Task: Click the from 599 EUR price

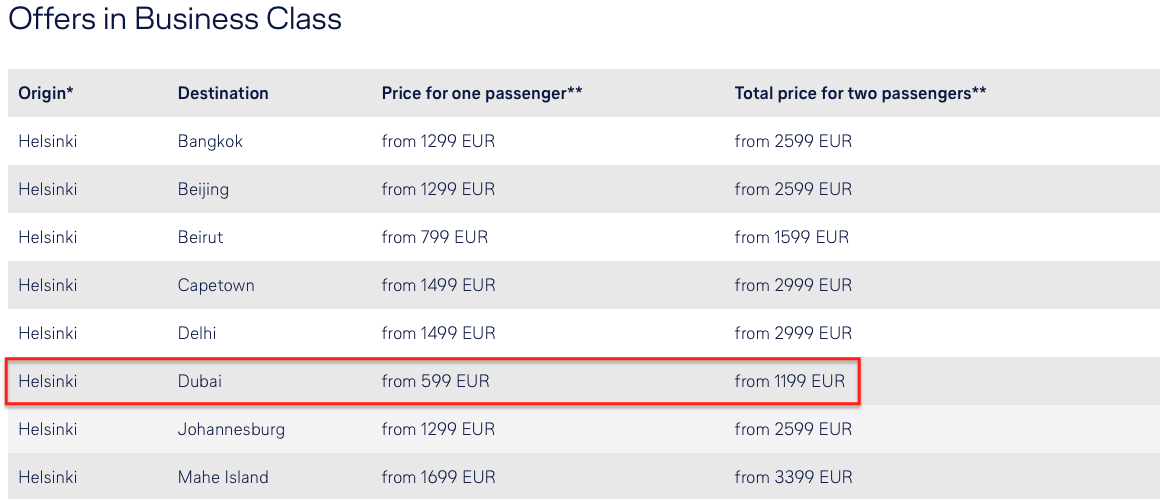Action: [436, 381]
